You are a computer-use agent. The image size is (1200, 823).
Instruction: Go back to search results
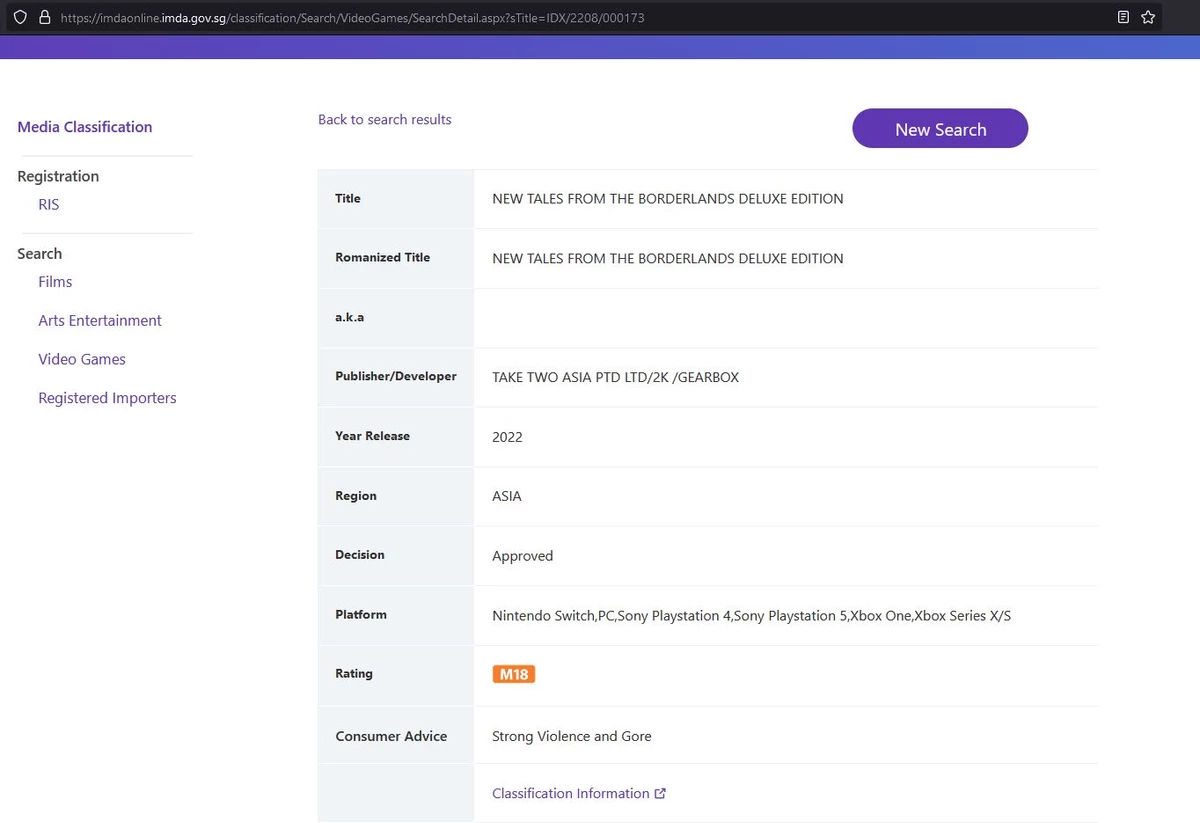(385, 119)
